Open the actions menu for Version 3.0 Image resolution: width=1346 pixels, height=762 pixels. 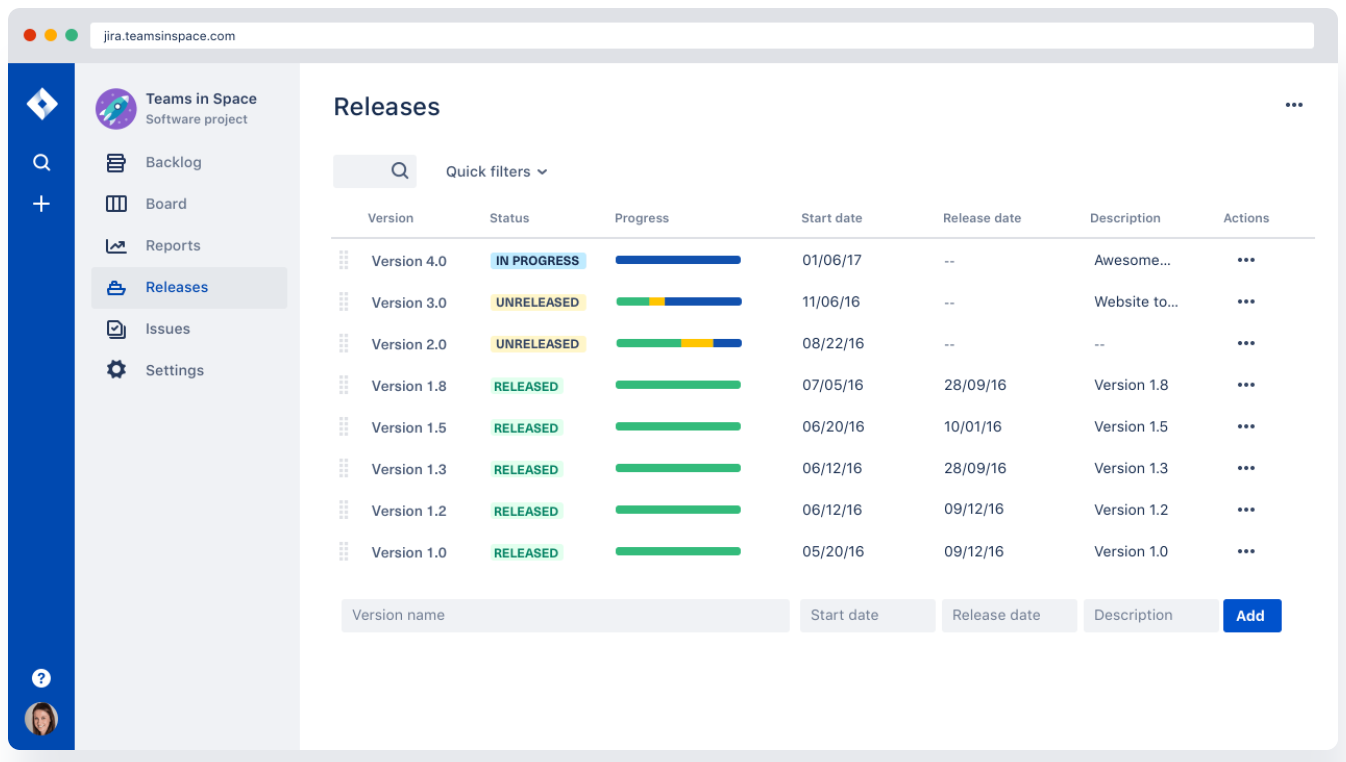pyautogui.click(x=1245, y=302)
